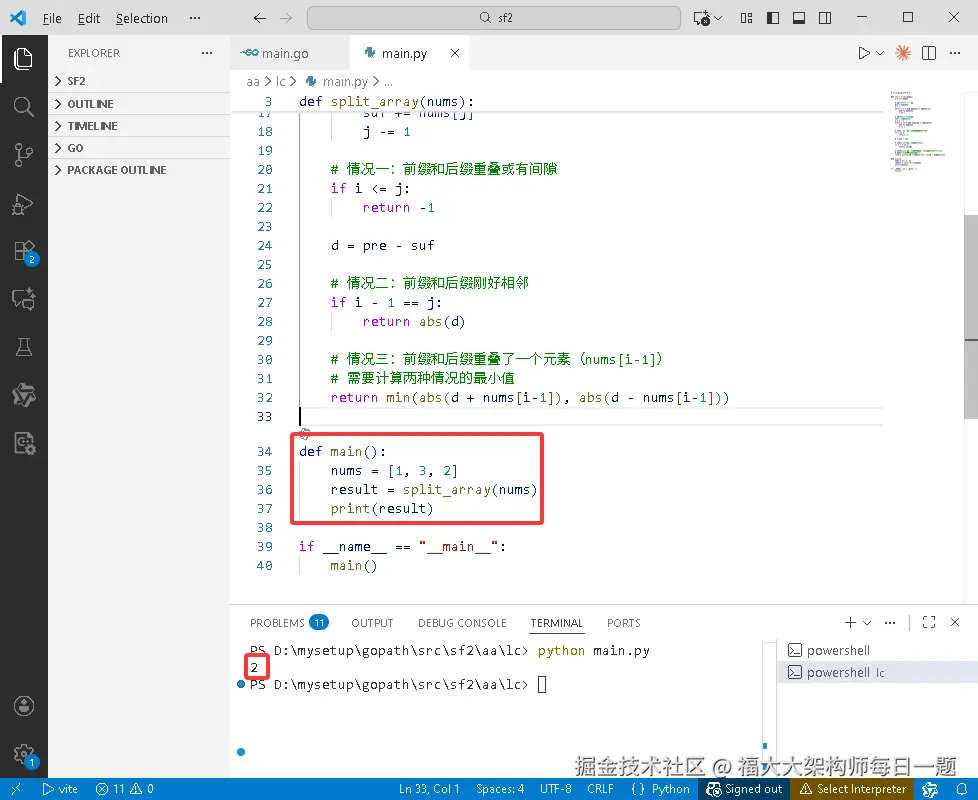Open editor More Actions ellipsis
The image size is (978, 800).
pyautogui.click(x=955, y=53)
